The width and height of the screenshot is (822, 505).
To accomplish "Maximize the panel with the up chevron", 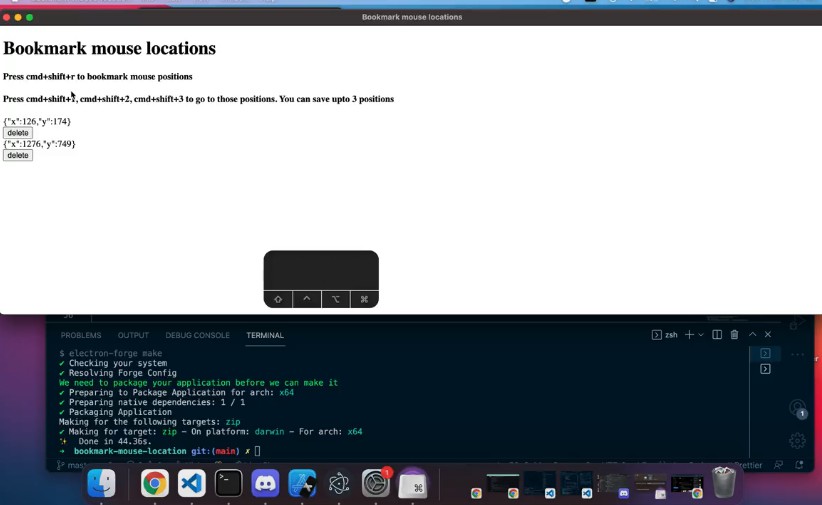I will pos(752,335).
